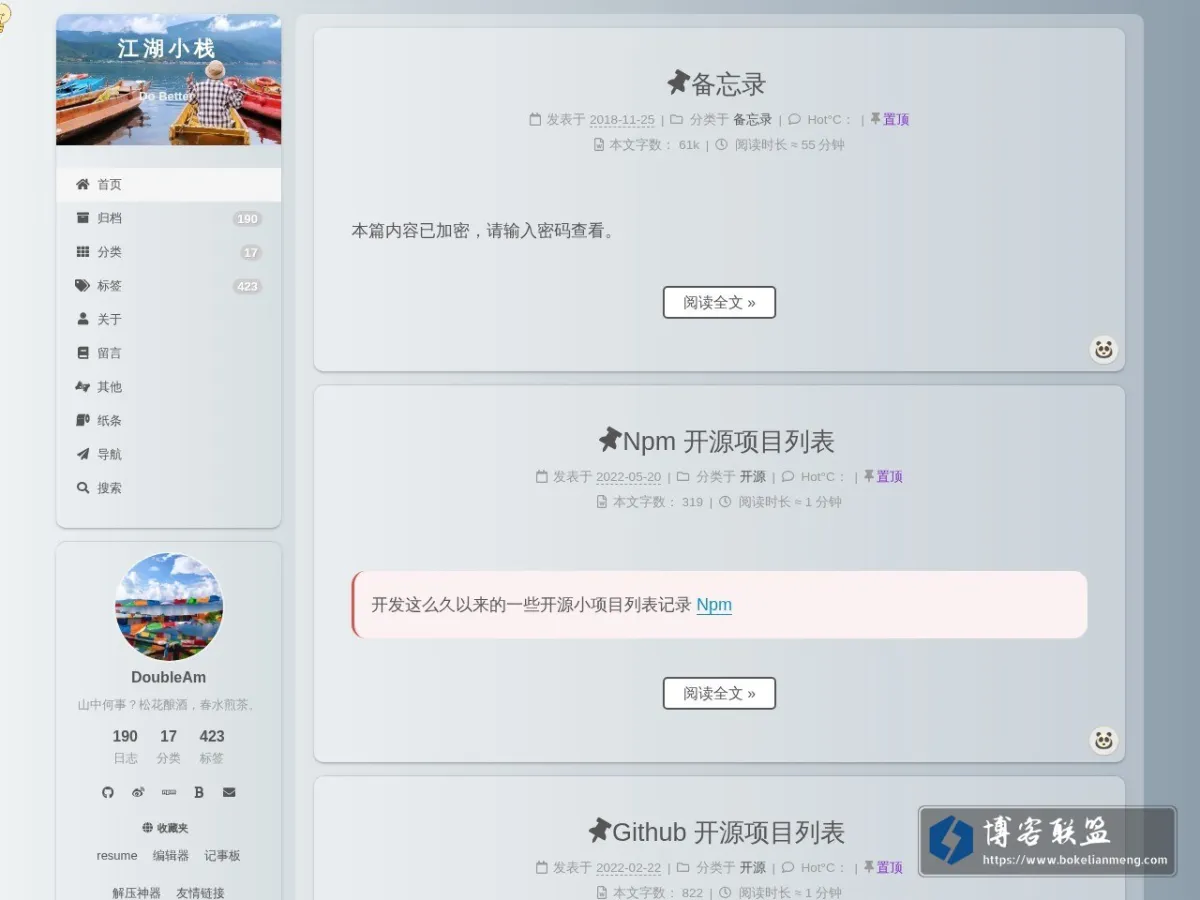Follow the Npm link in the excerpt
Image resolution: width=1200 pixels, height=900 pixels.
point(714,605)
